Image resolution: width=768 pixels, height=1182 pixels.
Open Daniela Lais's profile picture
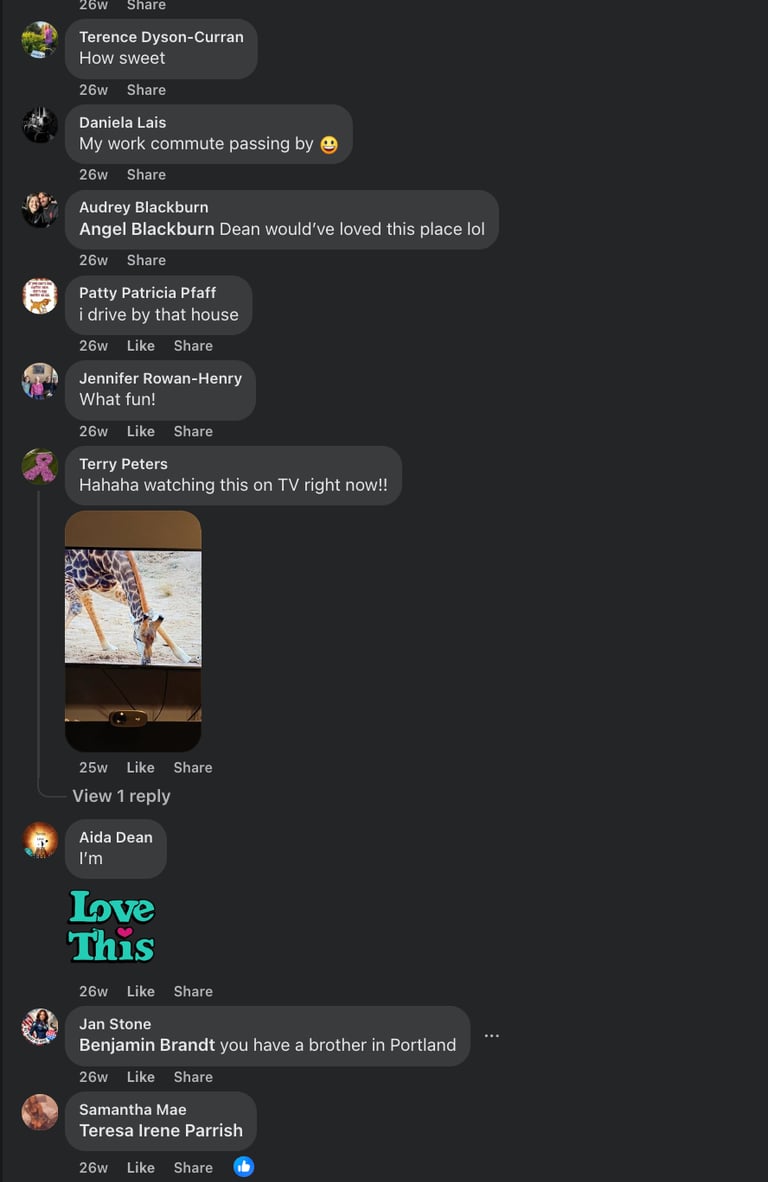coord(40,125)
